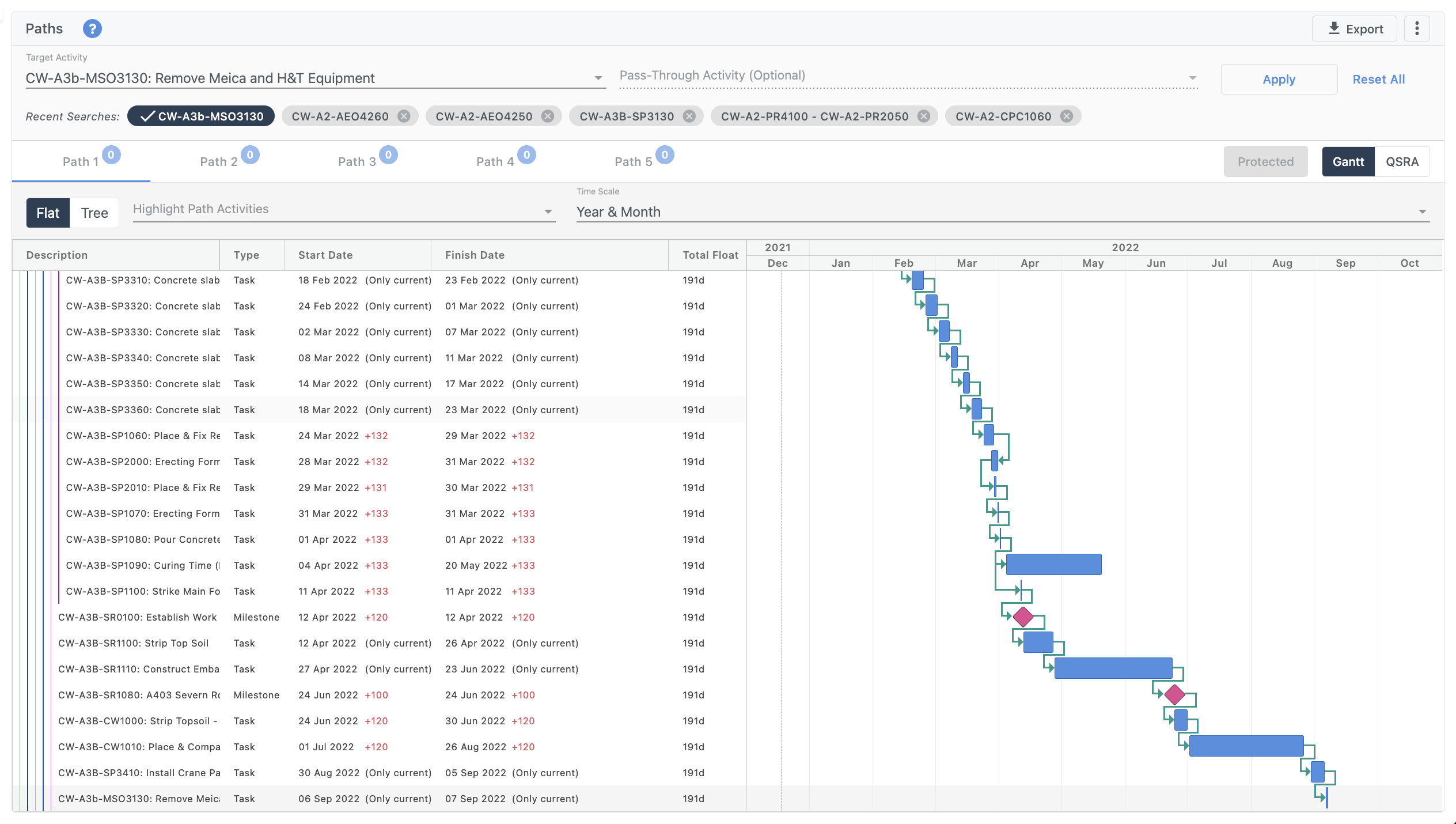Open the Time Scale Year & Month dropdown
Image resolution: width=1456 pixels, height=824 pixels.
[x=1003, y=212]
